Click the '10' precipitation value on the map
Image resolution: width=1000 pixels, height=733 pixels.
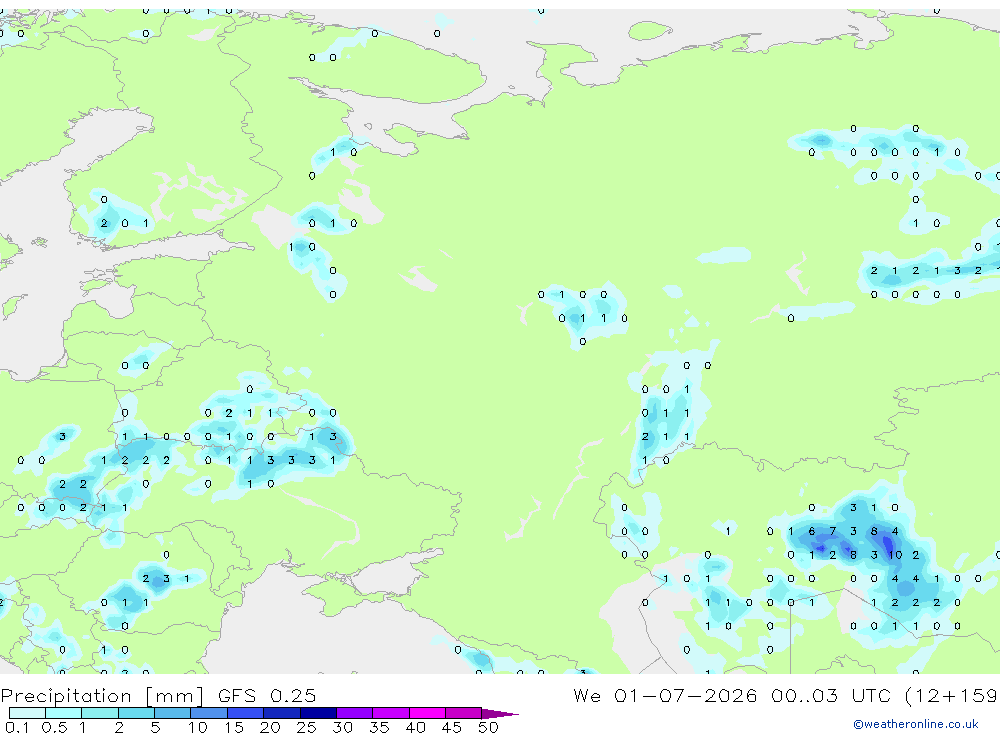pyautogui.click(x=895, y=555)
